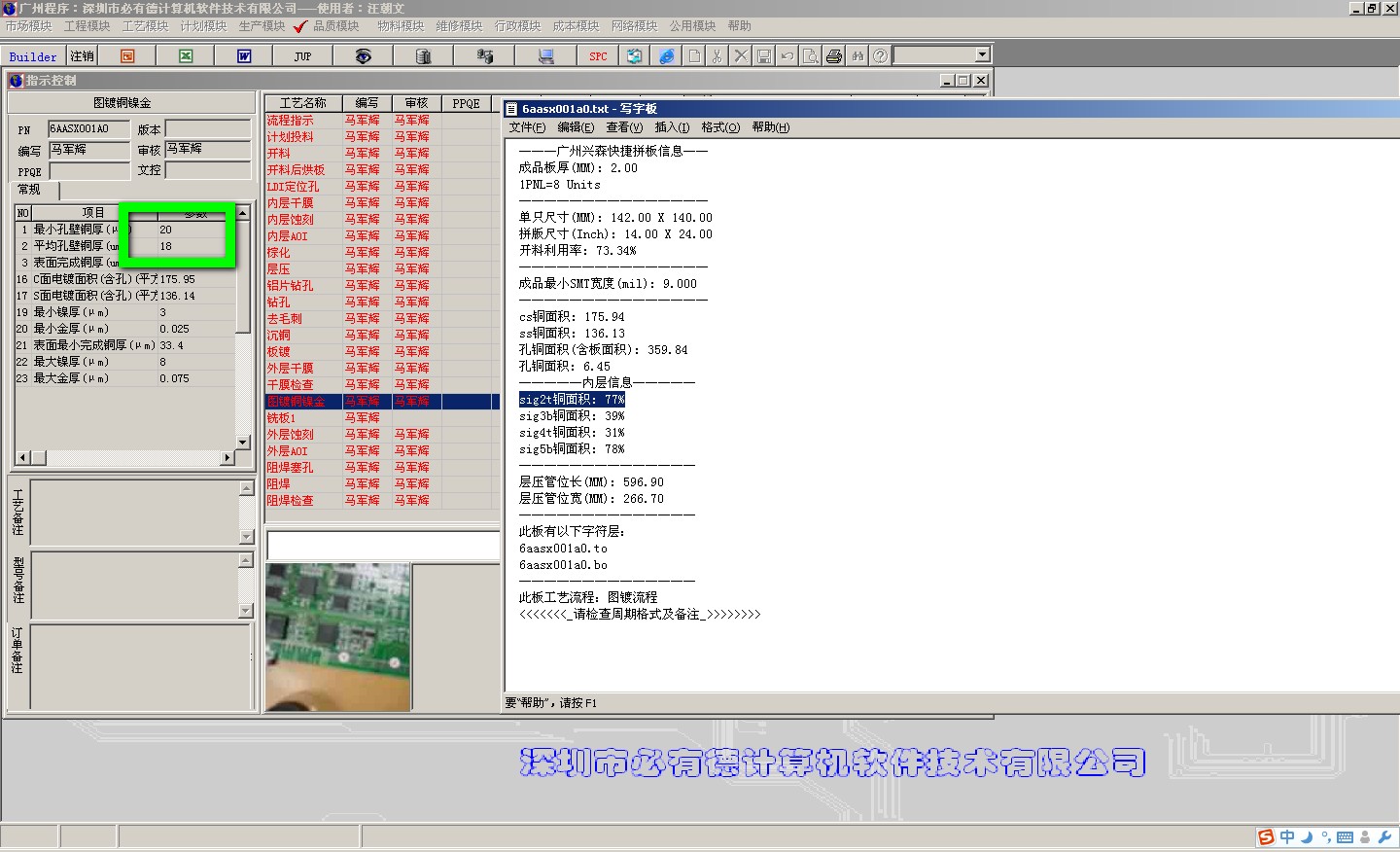Open the 工程模块 menu
This screenshot has height=852, width=1400.
[x=87, y=26]
